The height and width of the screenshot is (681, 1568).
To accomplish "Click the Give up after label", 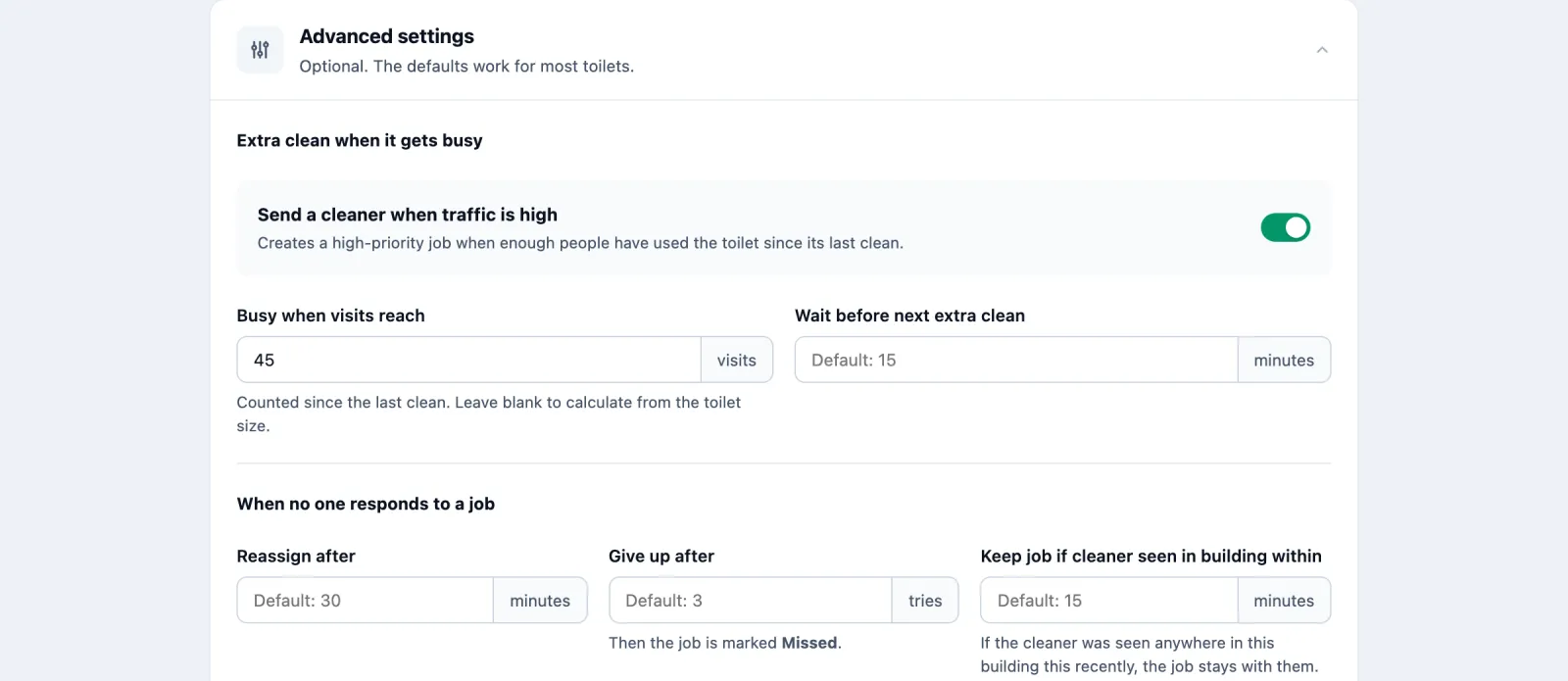I will click(x=661, y=556).
